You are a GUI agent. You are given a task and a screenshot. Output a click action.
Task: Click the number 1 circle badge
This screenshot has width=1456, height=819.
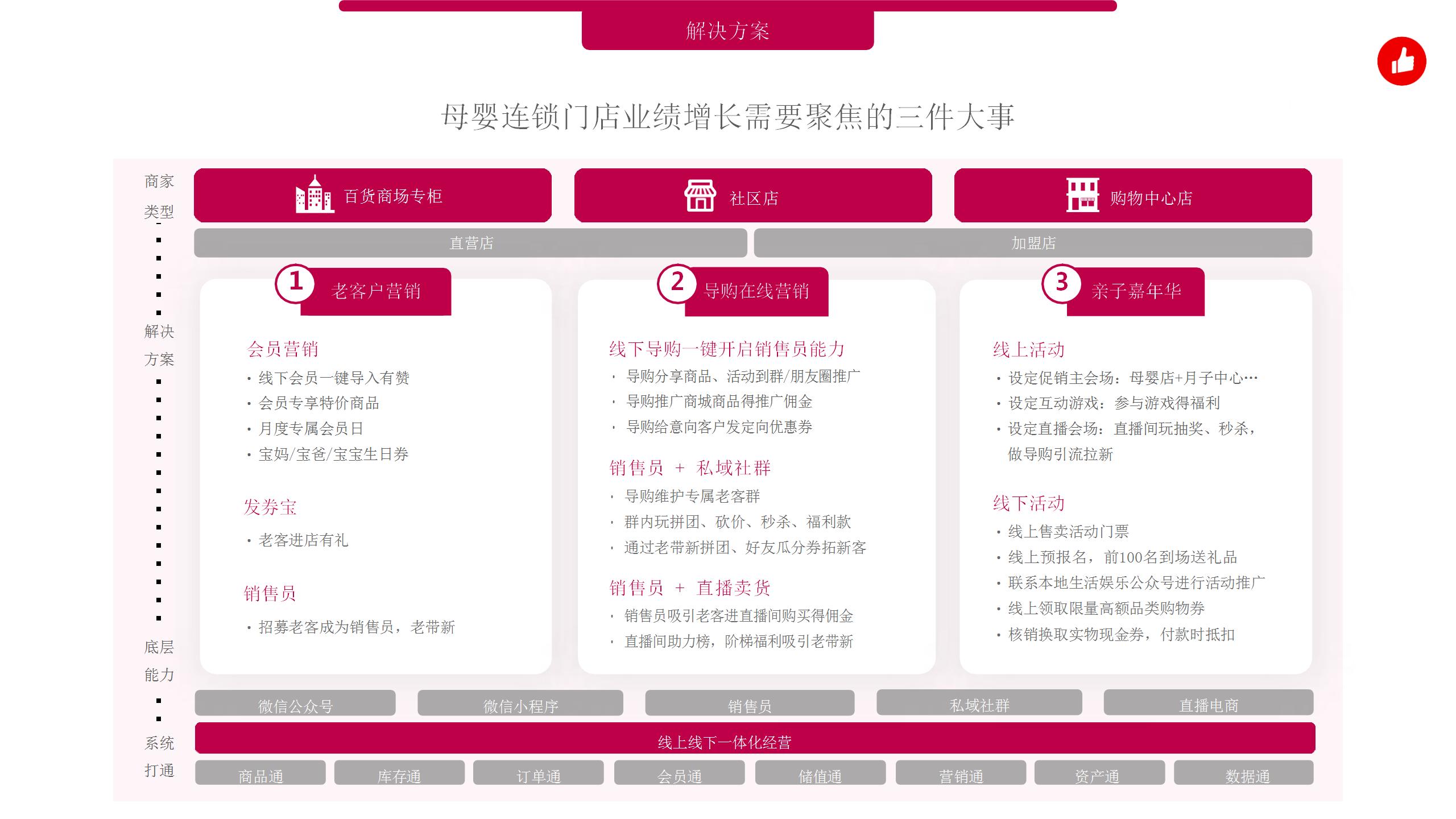[296, 283]
